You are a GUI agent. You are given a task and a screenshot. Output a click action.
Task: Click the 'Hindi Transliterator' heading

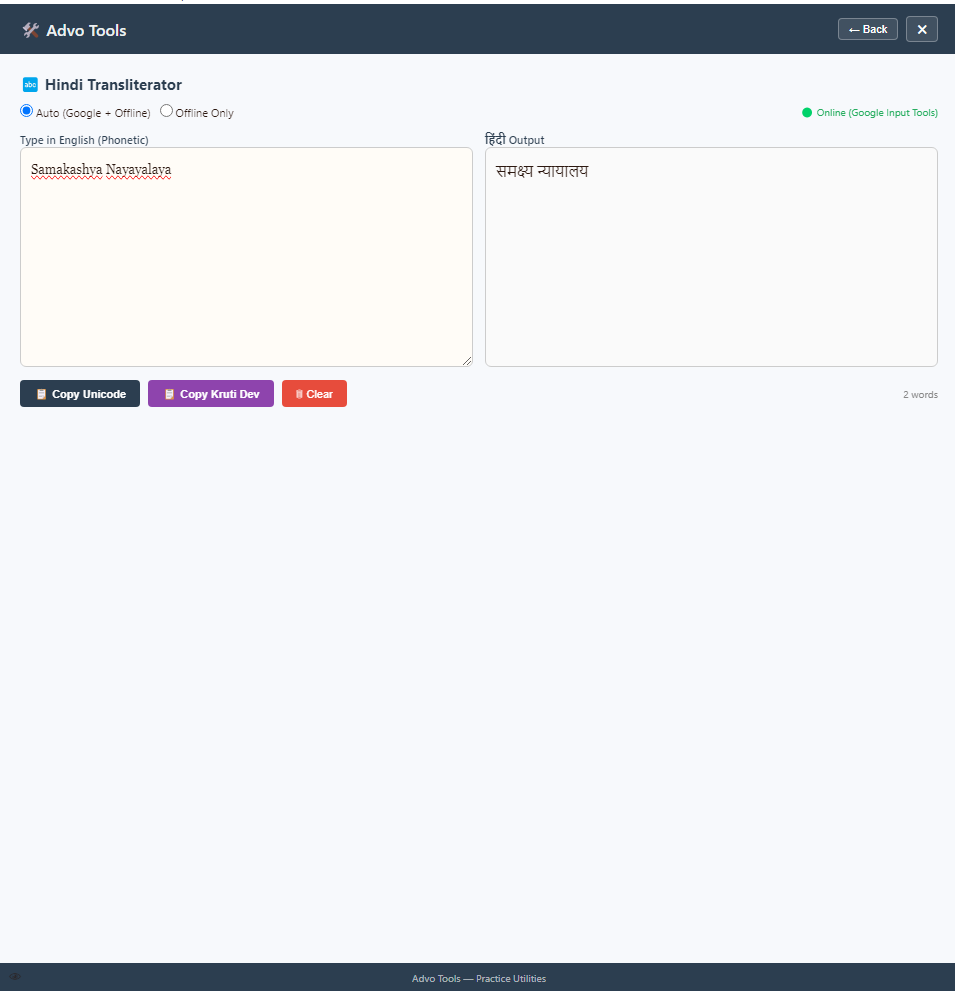113,85
